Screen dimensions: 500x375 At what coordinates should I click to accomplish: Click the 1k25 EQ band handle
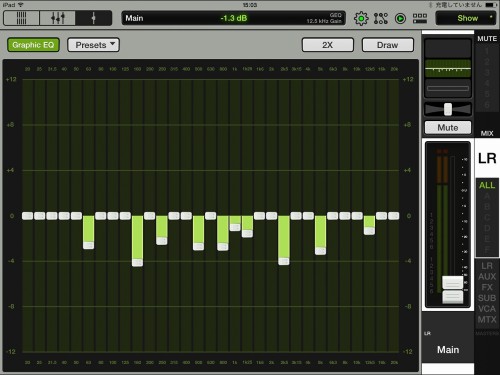[247, 233]
